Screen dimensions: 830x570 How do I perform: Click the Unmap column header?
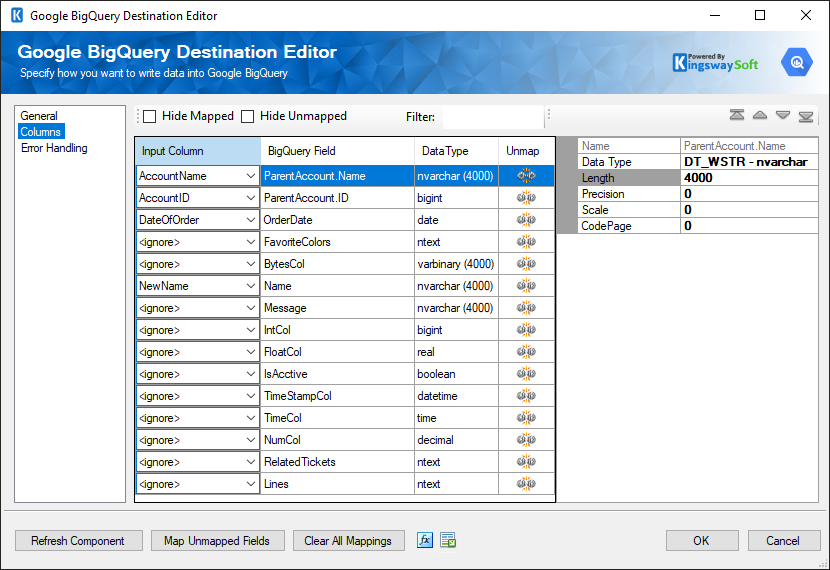526,151
